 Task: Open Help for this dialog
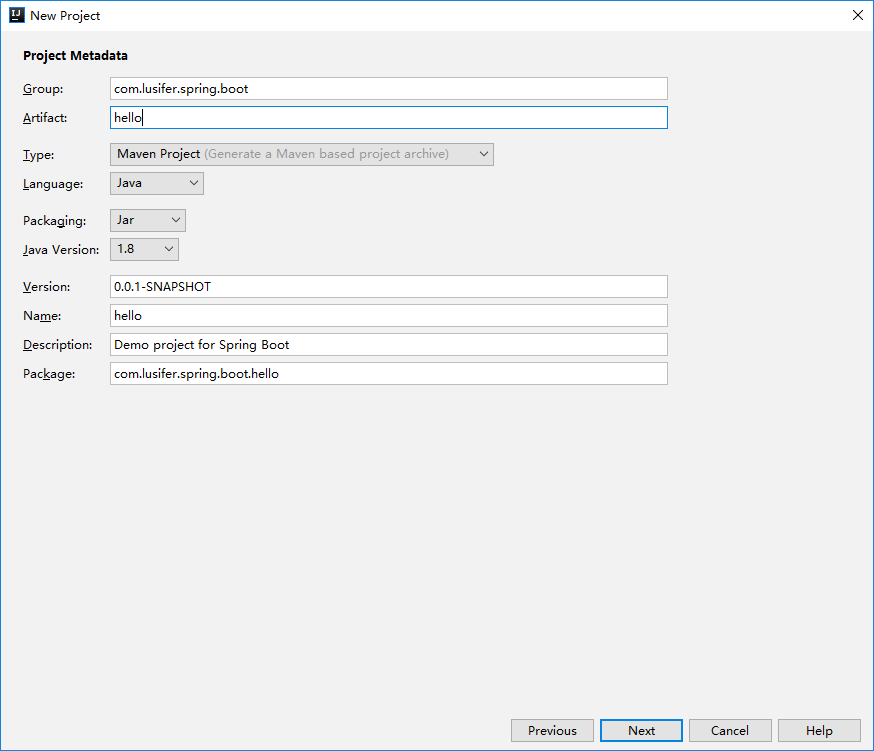pos(819,731)
